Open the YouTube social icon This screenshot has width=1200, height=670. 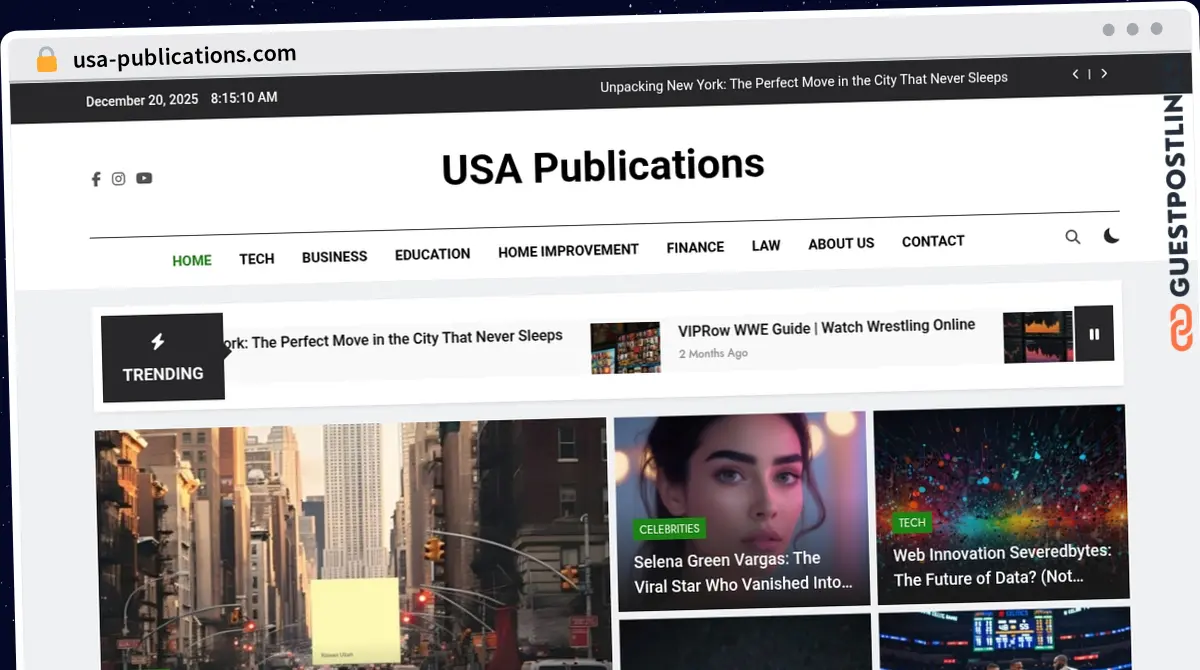(x=144, y=178)
